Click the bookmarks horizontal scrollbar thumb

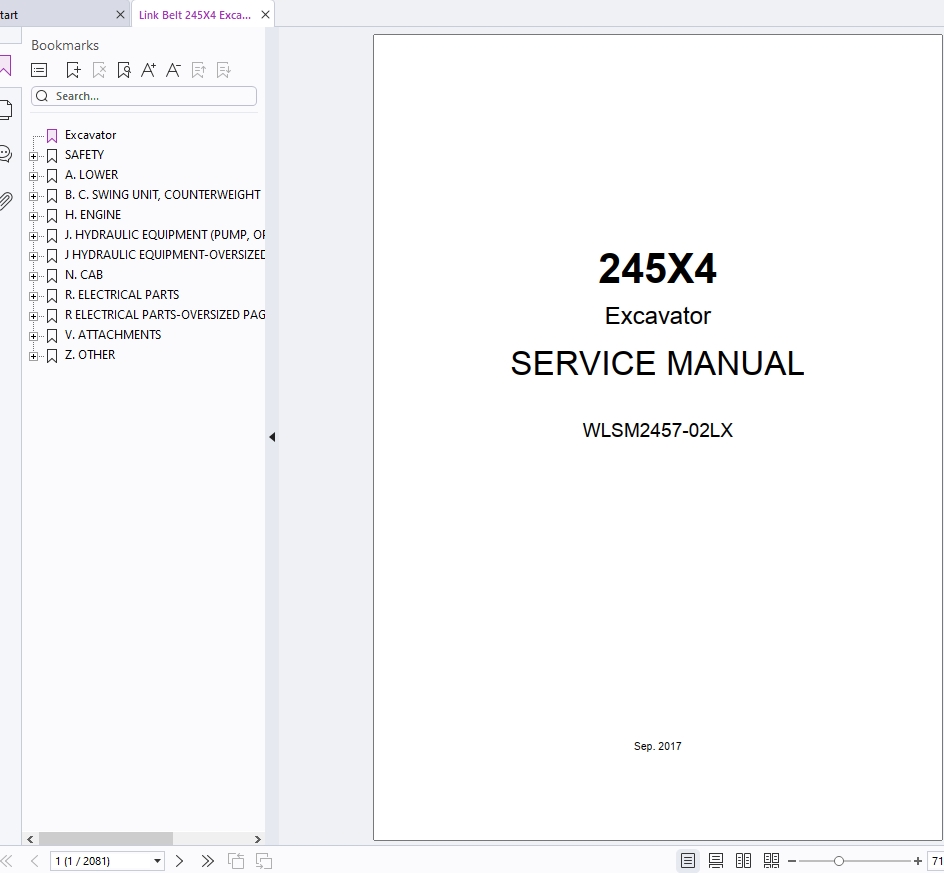pyautogui.click(x=106, y=839)
